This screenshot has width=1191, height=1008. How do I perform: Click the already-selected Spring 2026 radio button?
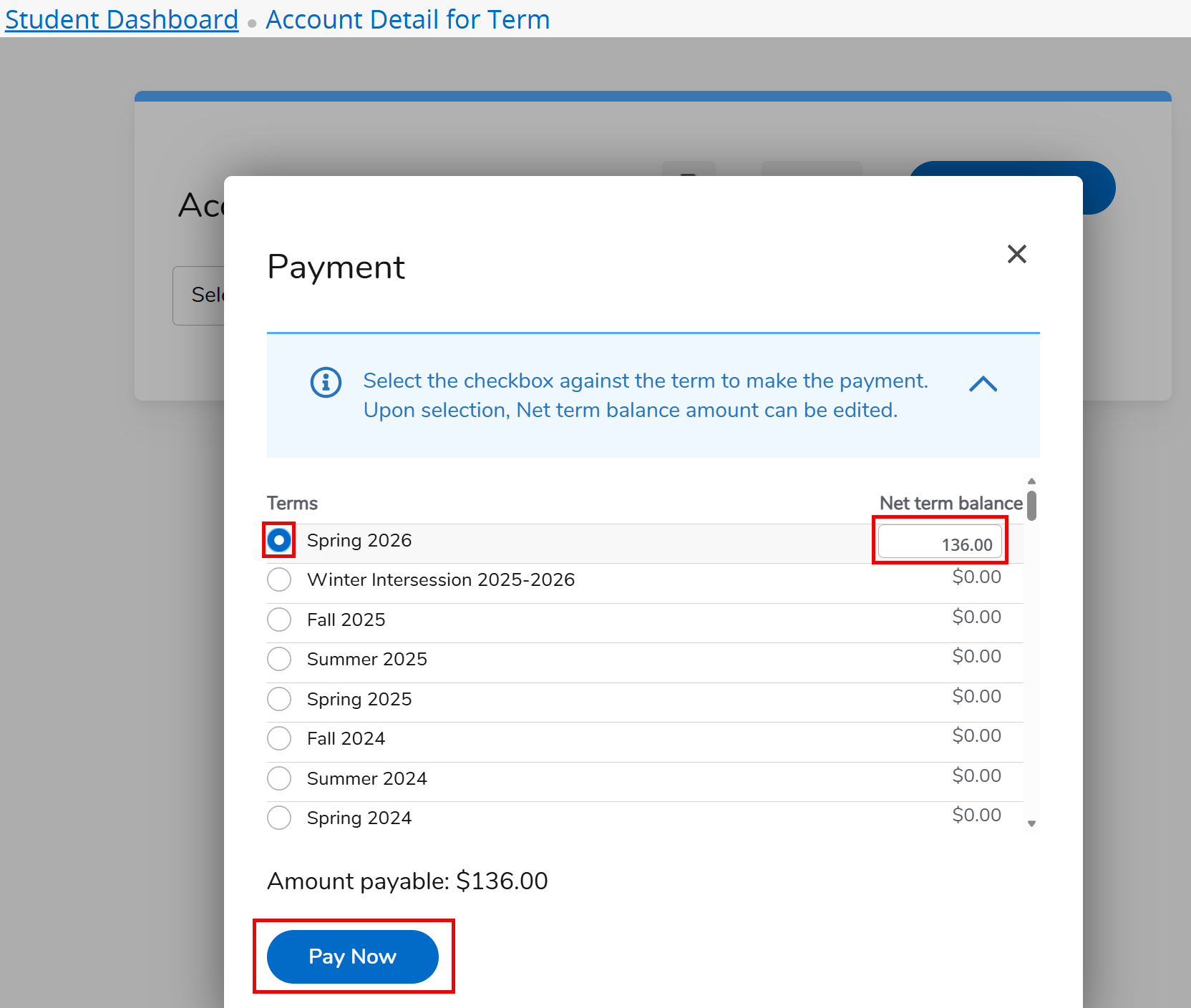point(278,540)
